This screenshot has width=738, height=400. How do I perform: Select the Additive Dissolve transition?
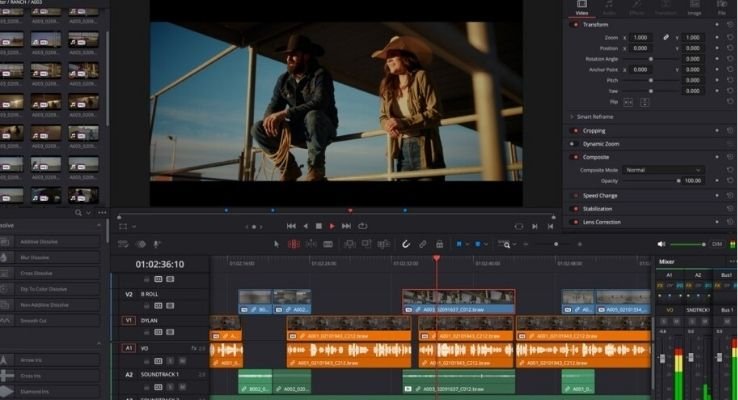click(50, 242)
